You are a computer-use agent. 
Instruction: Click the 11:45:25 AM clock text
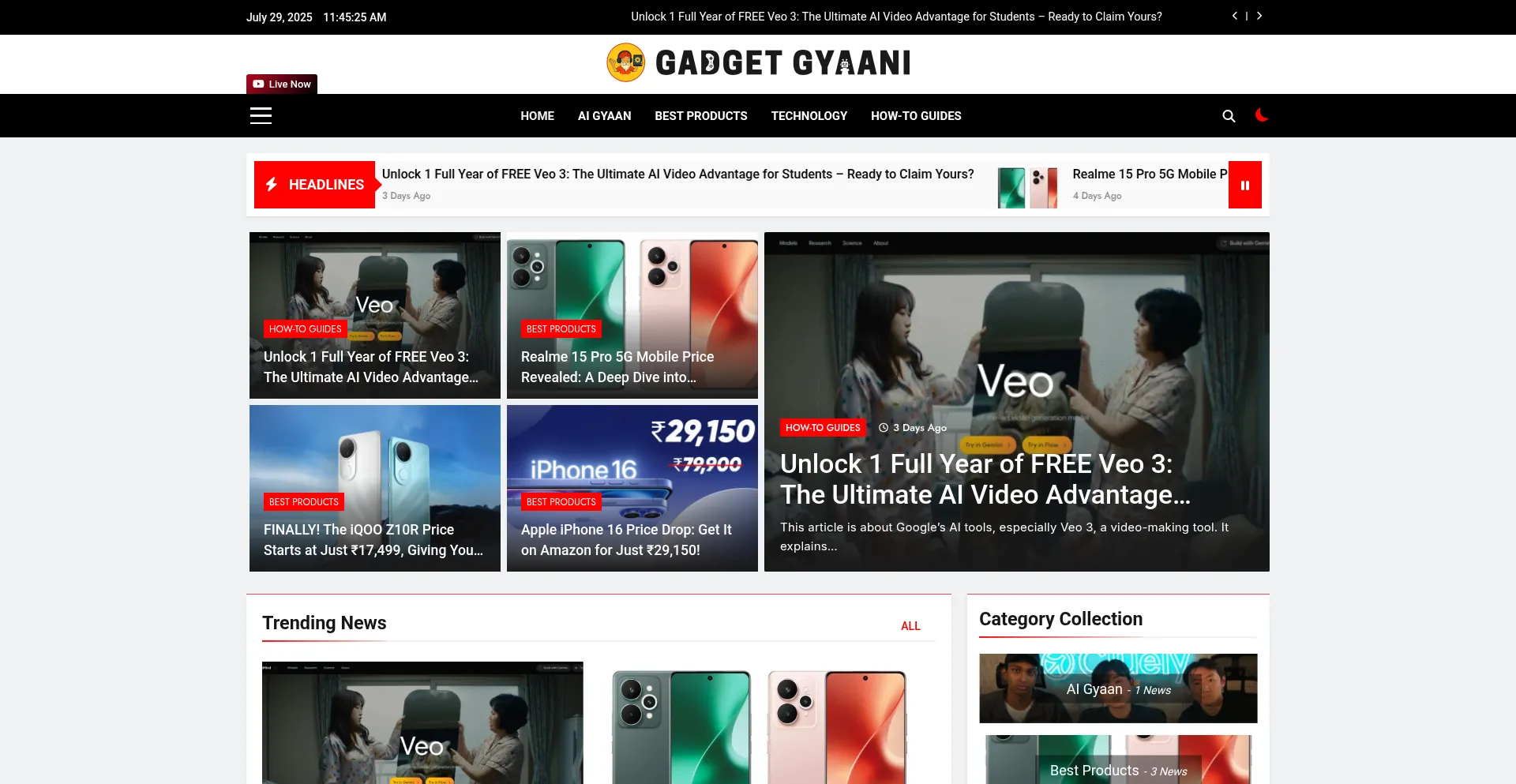pos(355,17)
